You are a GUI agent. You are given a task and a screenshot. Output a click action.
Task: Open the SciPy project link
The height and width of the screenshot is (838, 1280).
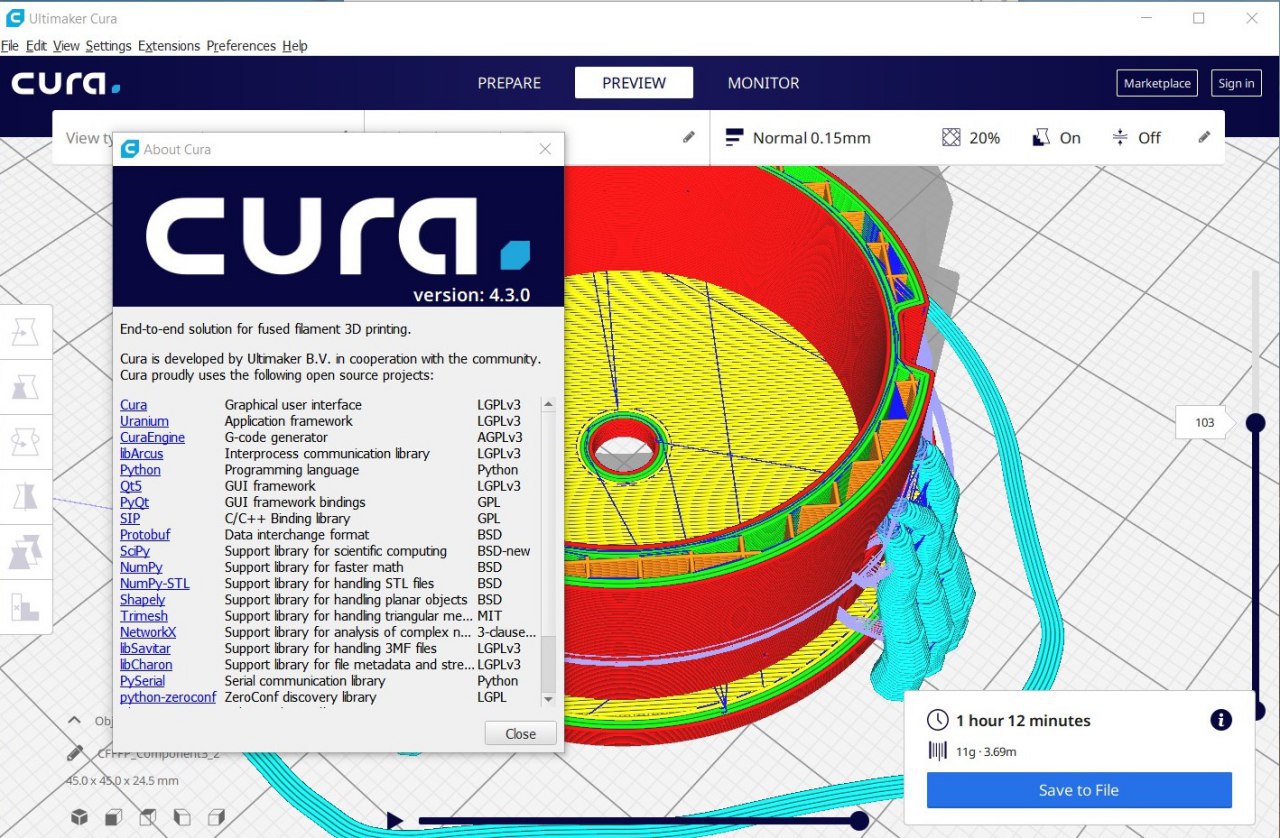[x=135, y=551]
